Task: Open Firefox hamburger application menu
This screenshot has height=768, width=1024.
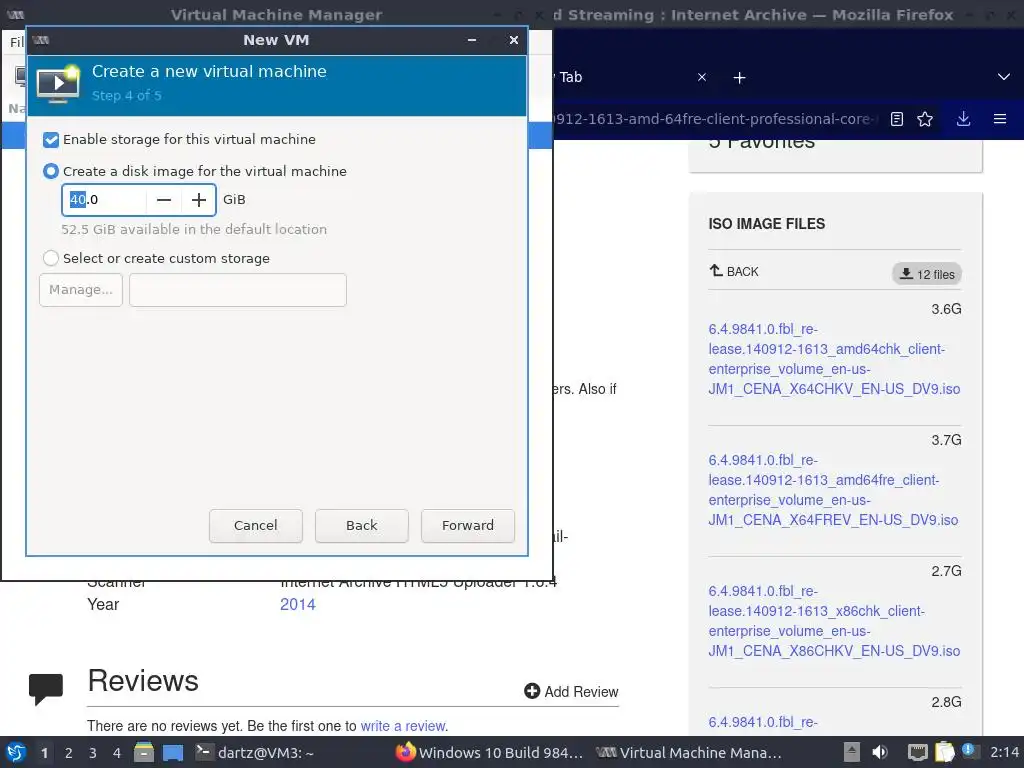Action: pyautogui.click(x=1000, y=119)
